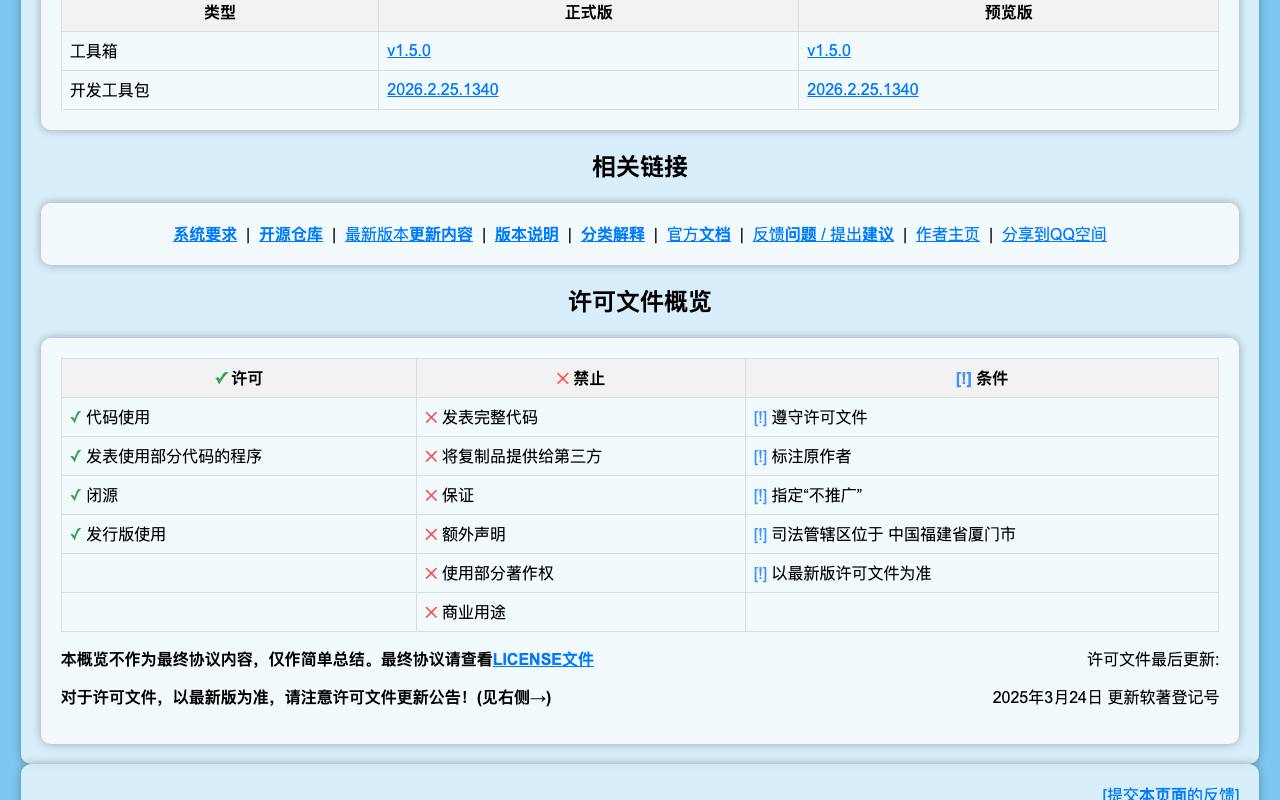
Task: Click red cross beside 商业用途
Action: pos(432,613)
